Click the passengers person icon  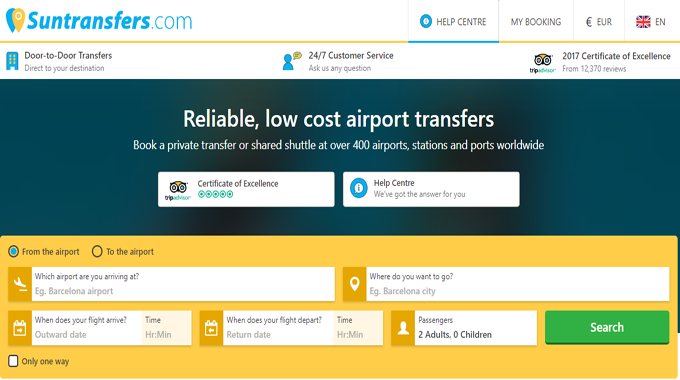403,328
